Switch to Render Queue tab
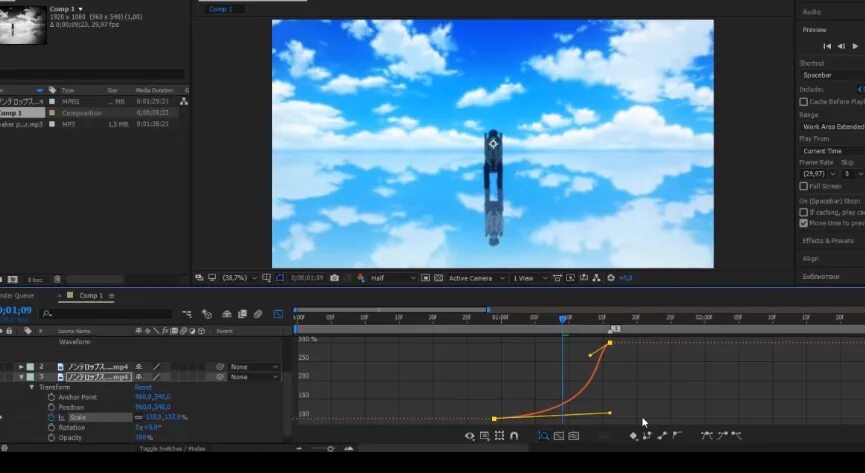 tap(17, 296)
